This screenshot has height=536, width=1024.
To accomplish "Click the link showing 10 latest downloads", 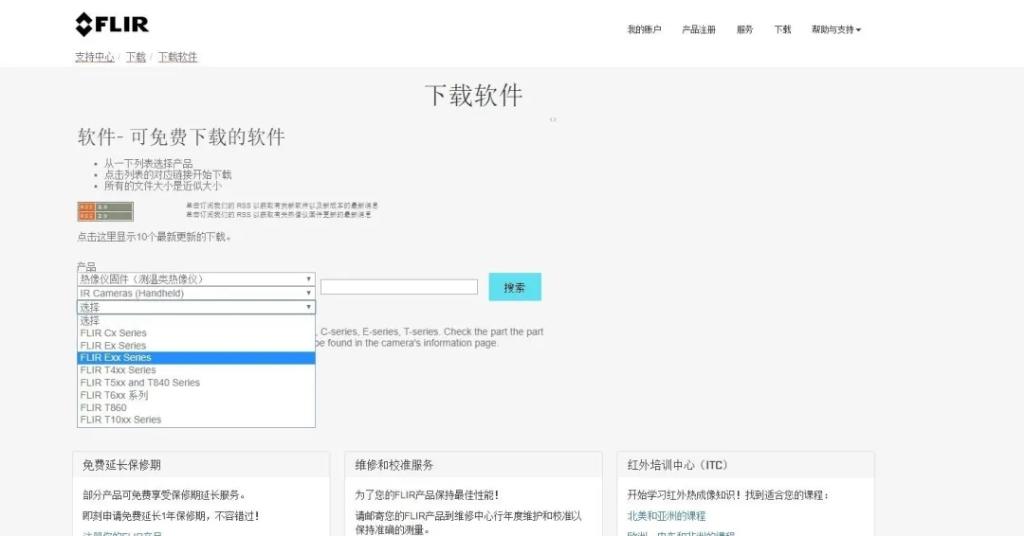I will (154, 236).
